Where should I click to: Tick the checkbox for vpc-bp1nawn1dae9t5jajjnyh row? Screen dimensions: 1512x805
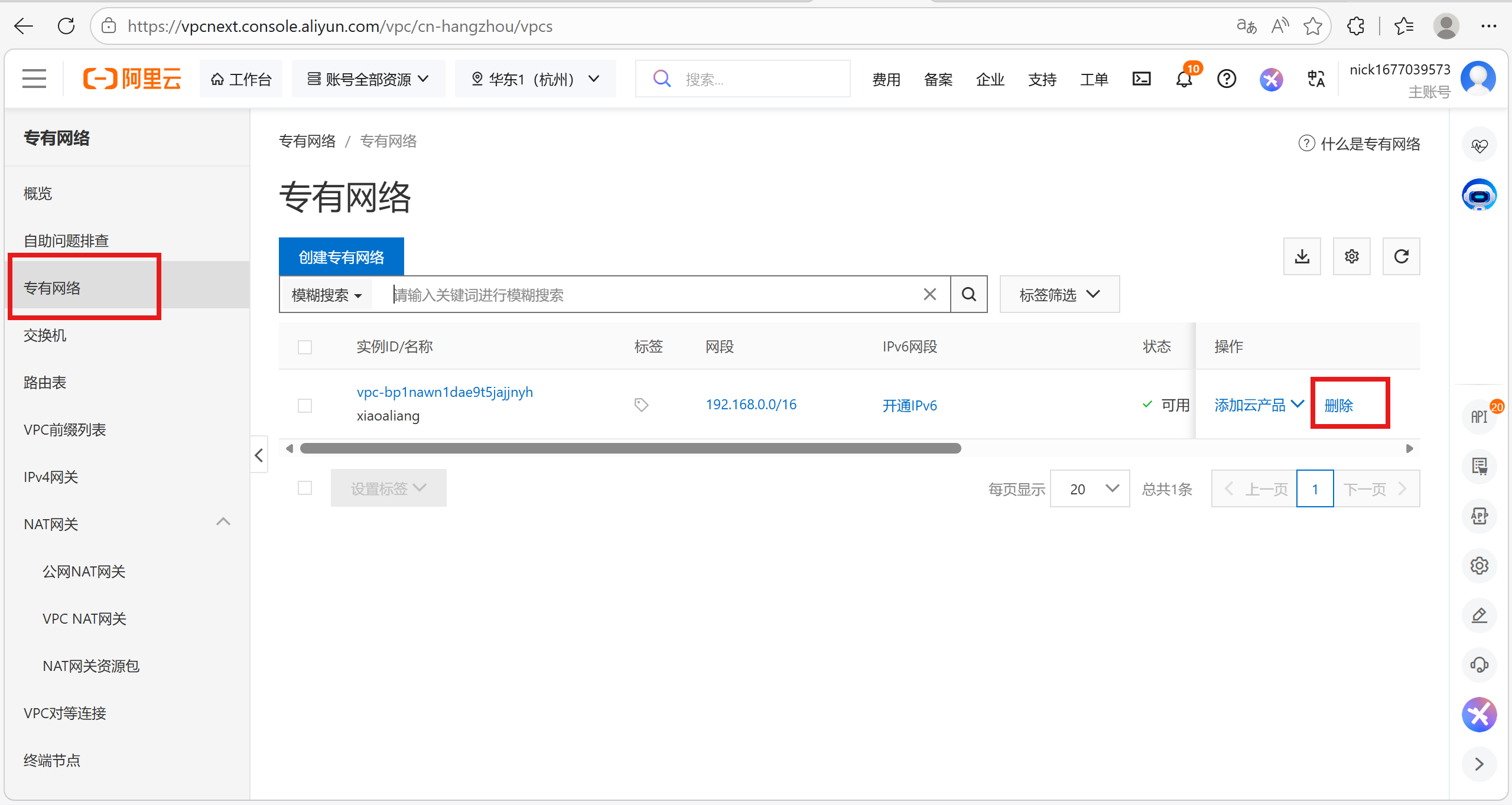(x=305, y=405)
